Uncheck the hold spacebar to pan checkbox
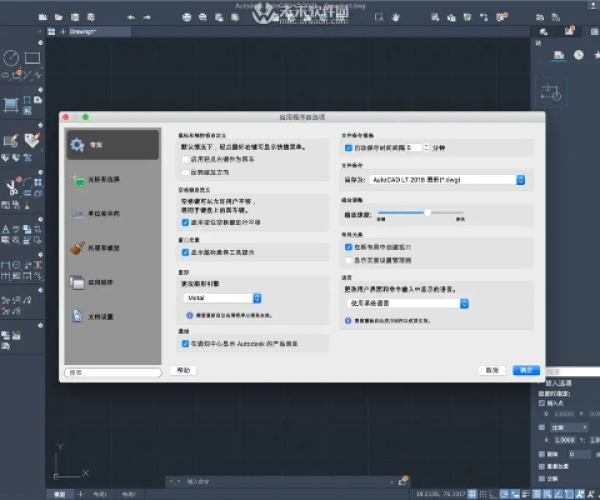The image size is (600, 500). tap(186, 222)
